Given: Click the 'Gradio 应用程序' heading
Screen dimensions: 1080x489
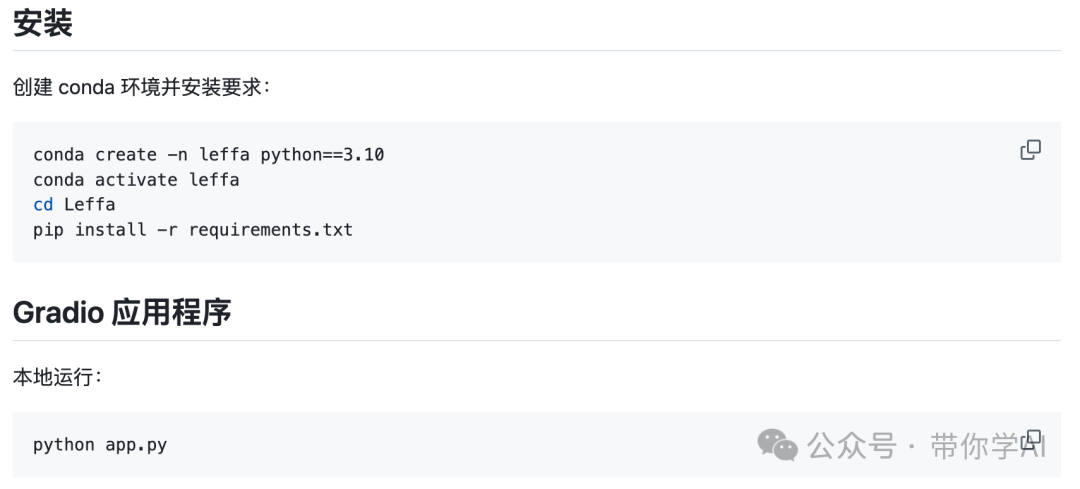Looking at the screenshot, I should 122,313.
